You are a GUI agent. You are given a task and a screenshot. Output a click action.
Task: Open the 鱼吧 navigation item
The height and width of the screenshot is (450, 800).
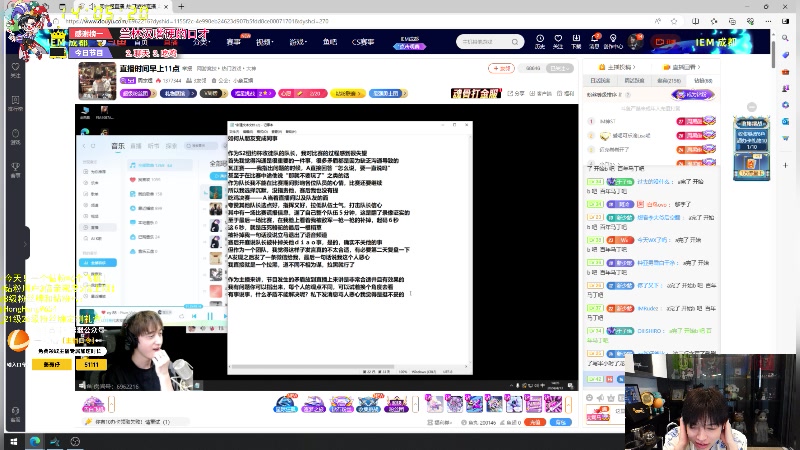pos(330,42)
